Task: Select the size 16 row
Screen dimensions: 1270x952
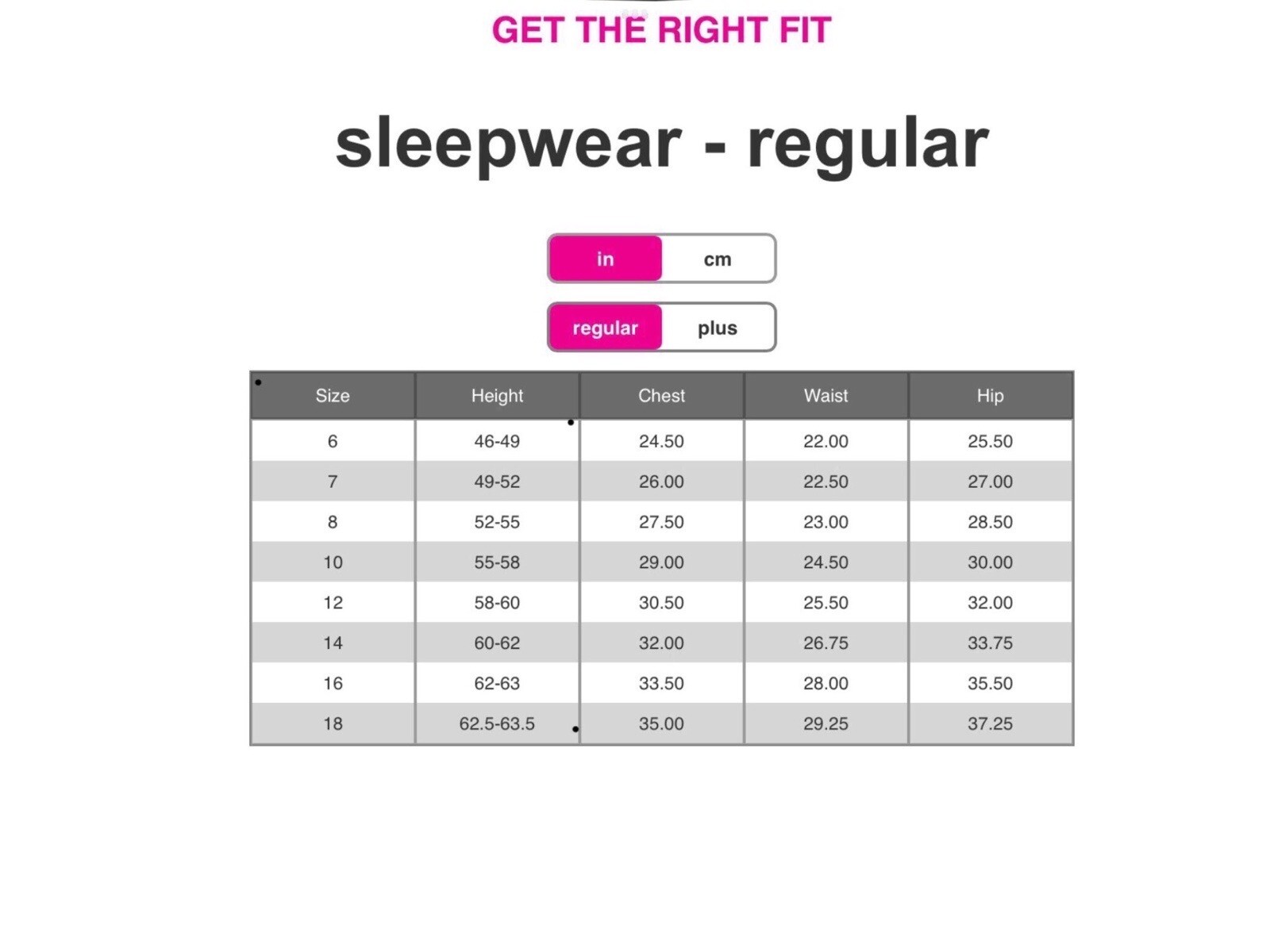Action: tap(662, 683)
